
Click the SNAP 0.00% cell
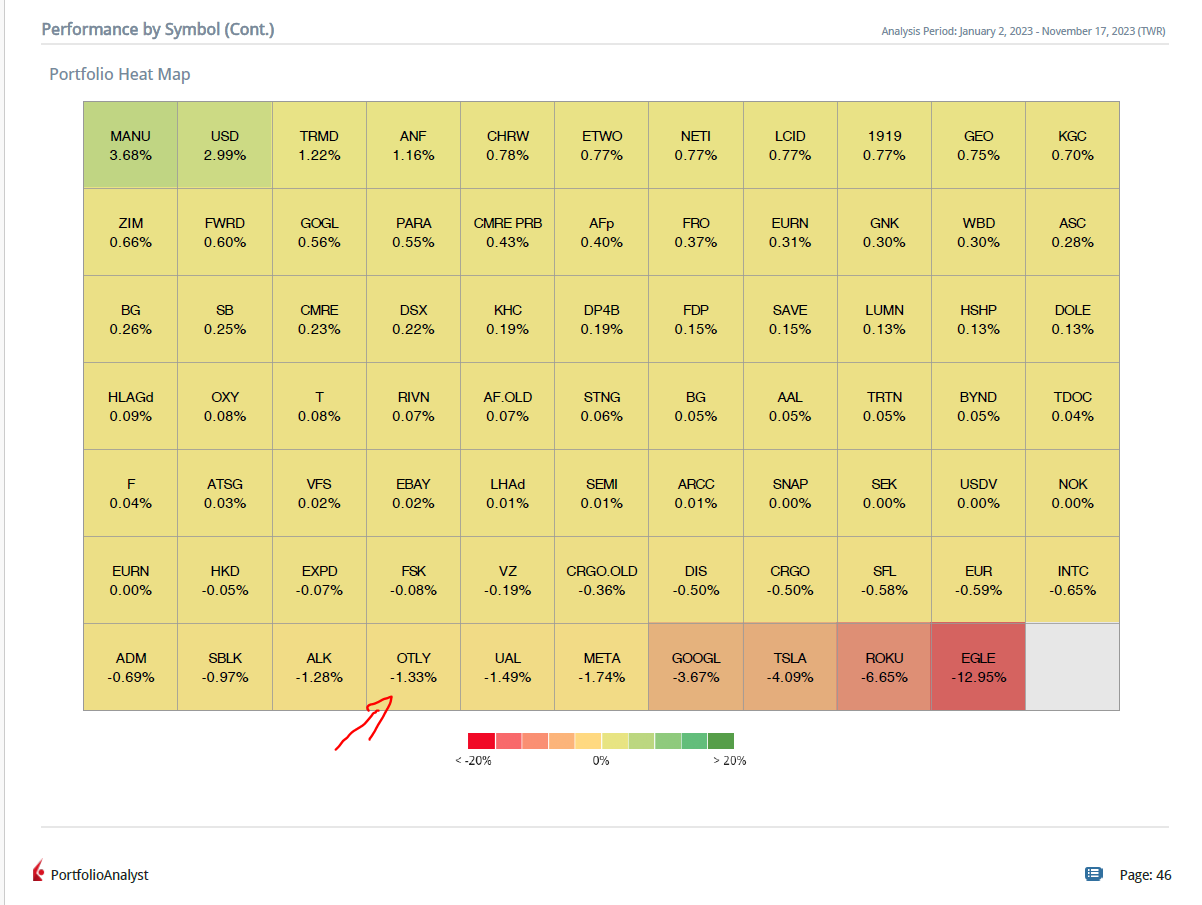coord(790,493)
